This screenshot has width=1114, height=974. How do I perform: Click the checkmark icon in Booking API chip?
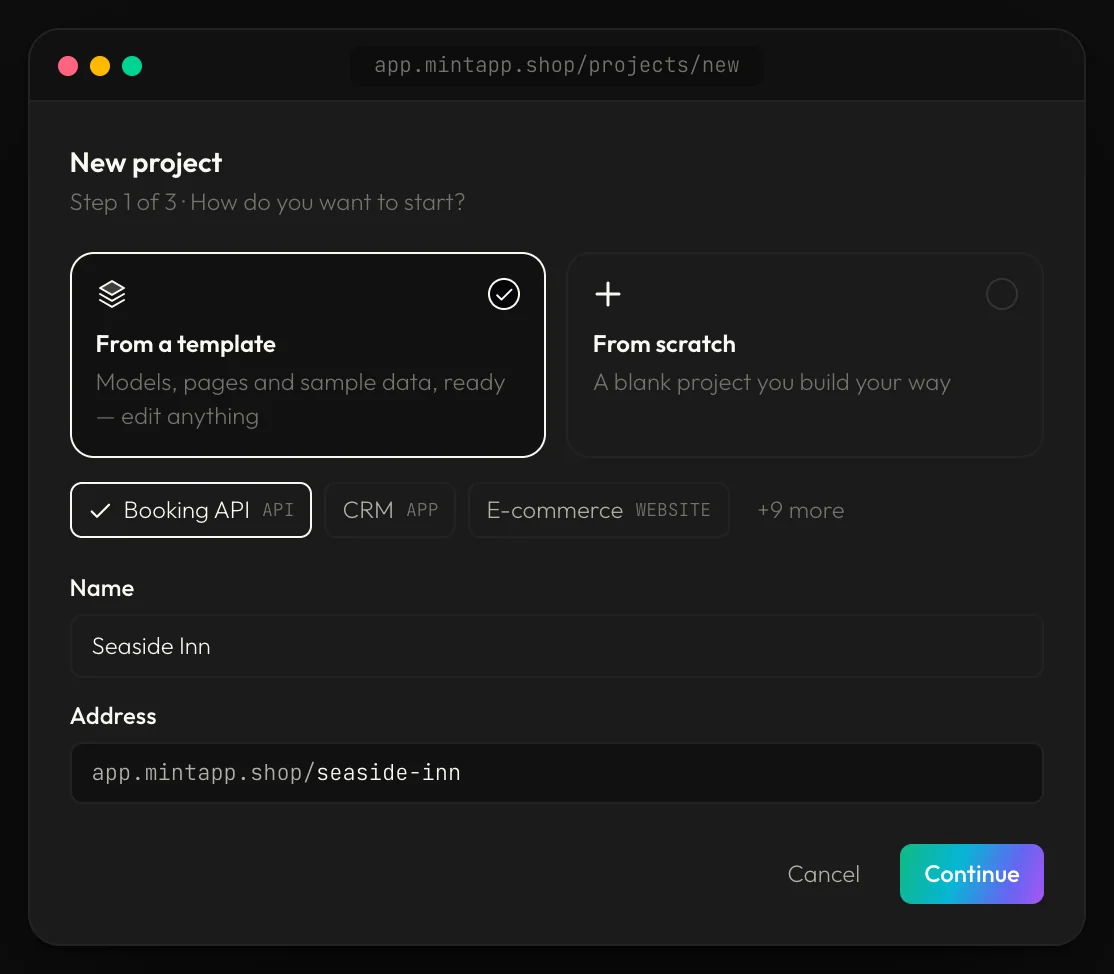[100, 510]
